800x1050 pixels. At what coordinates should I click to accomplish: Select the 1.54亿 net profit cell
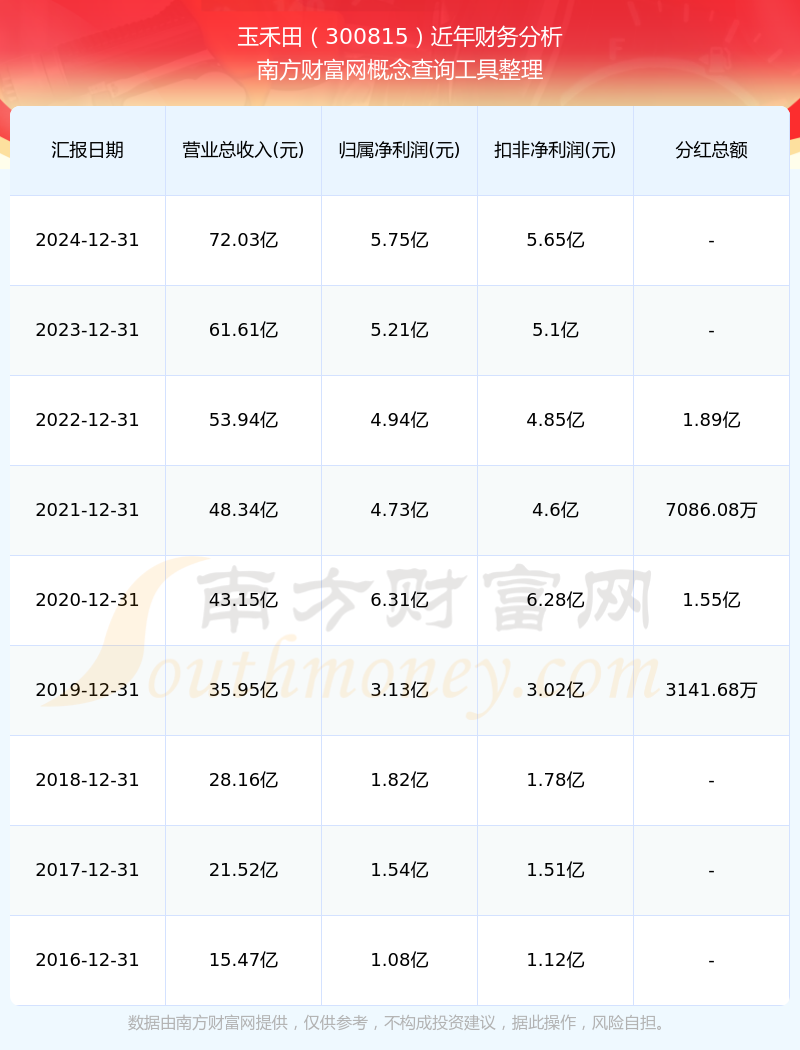point(400,871)
